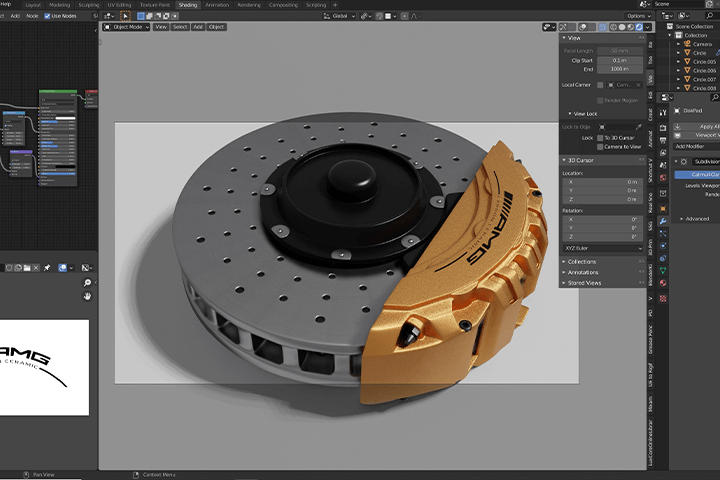The width and height of the screenshot is (720, 480).
Task: Toggle viewport gizmos display
Action: point(563,27)
